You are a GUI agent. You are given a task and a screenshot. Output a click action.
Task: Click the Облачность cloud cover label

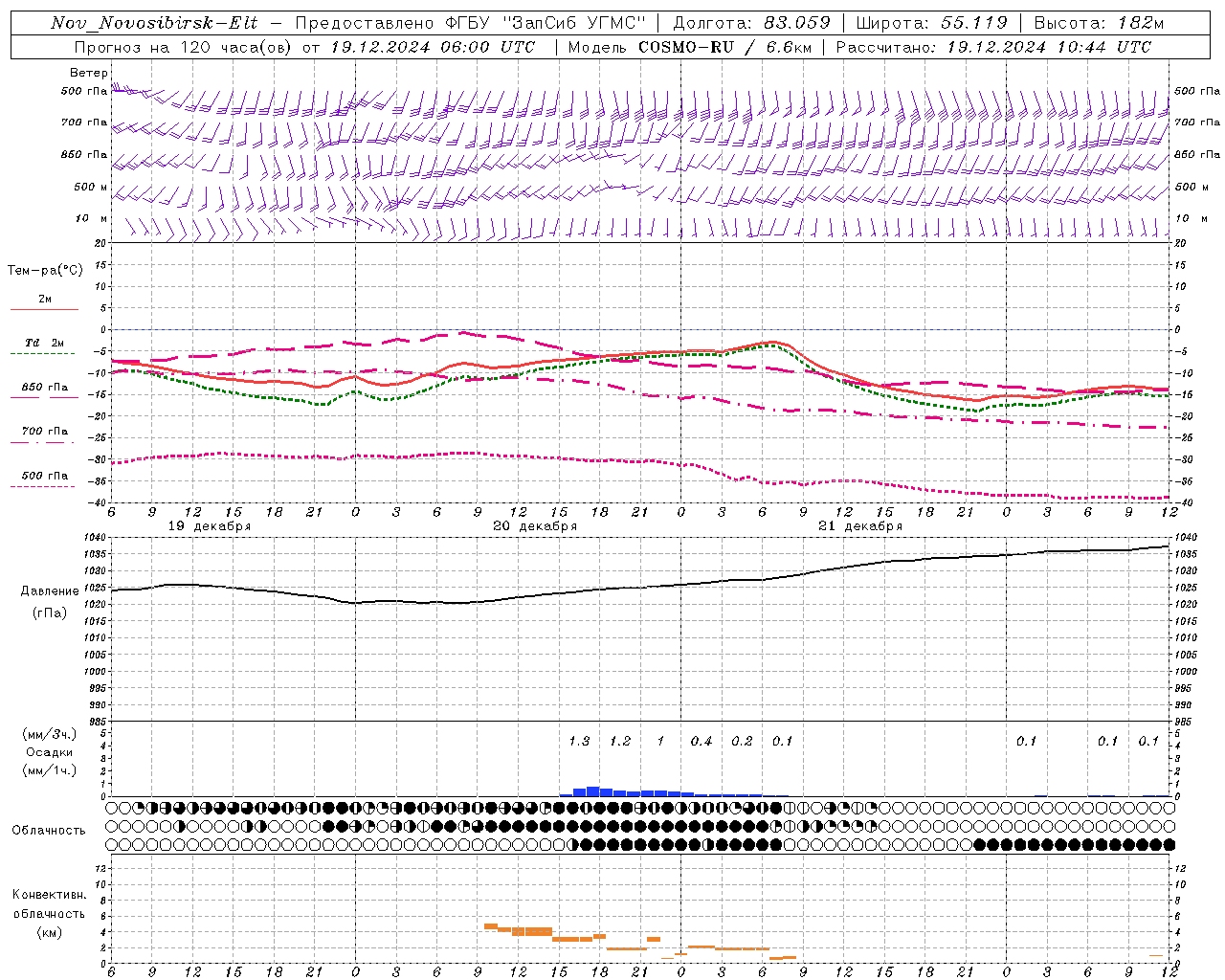pos(48,831)
